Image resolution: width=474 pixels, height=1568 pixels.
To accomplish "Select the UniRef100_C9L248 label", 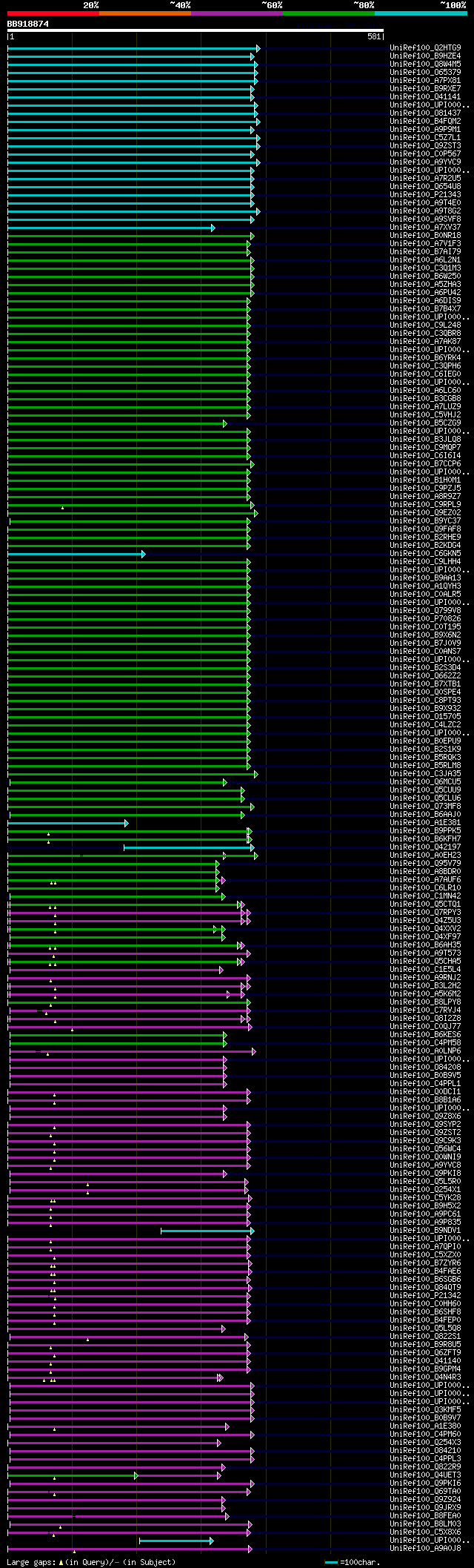I will 425,325.
